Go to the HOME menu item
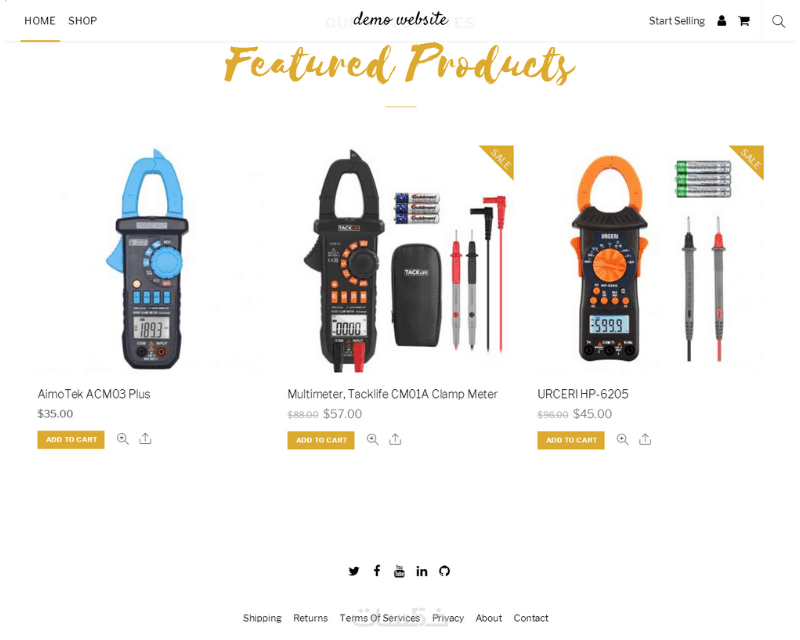 [40, 21]
